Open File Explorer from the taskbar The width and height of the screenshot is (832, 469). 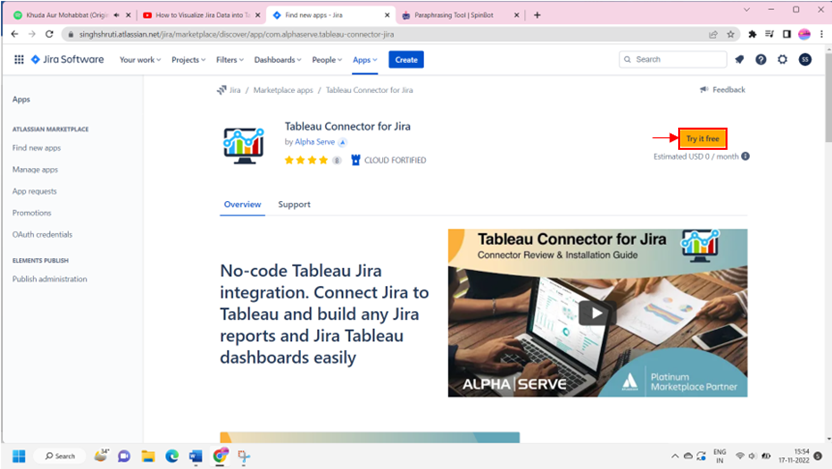coord(148,456)
